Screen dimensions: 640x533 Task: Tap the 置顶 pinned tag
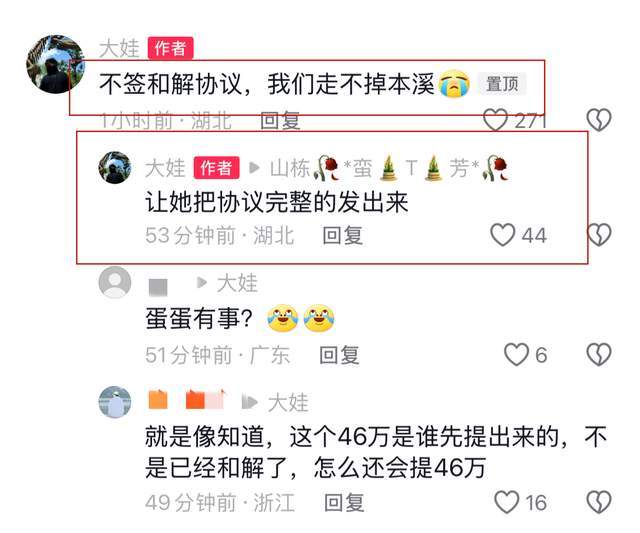point(502,84)
